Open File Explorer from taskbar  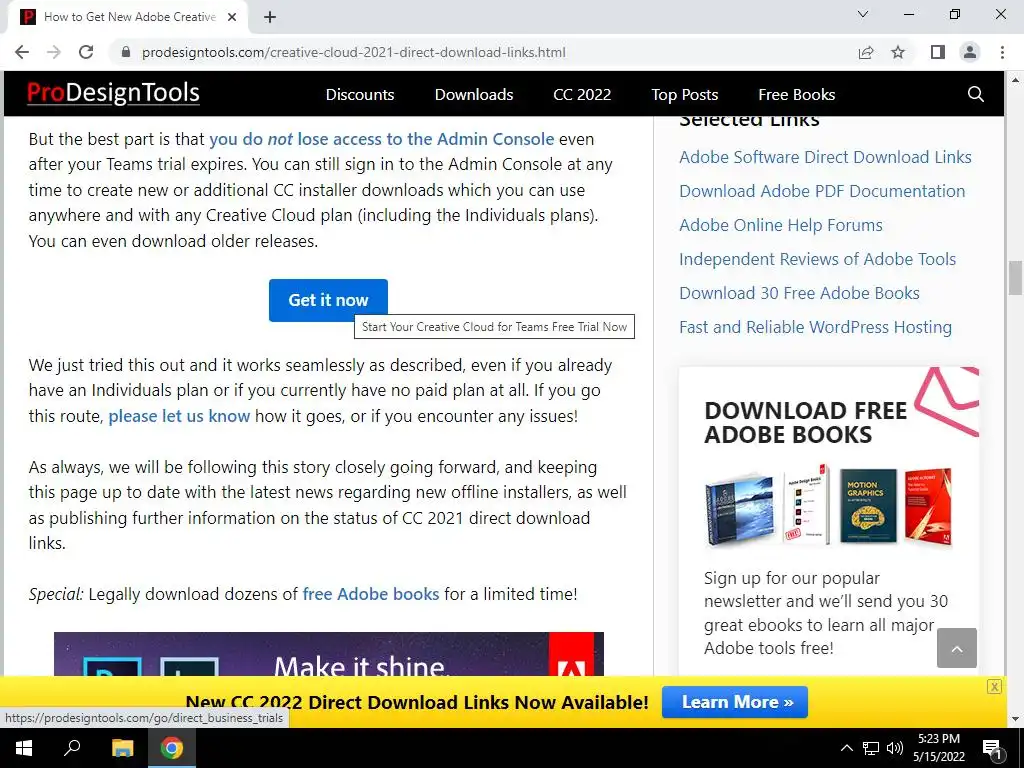(122, 748)
